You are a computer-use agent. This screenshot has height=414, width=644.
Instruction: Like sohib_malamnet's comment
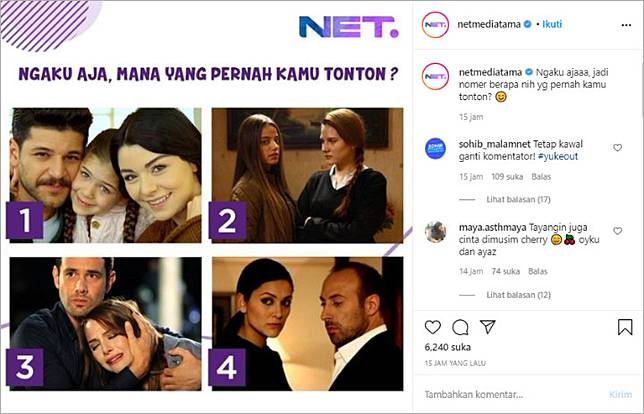[617, 147]
